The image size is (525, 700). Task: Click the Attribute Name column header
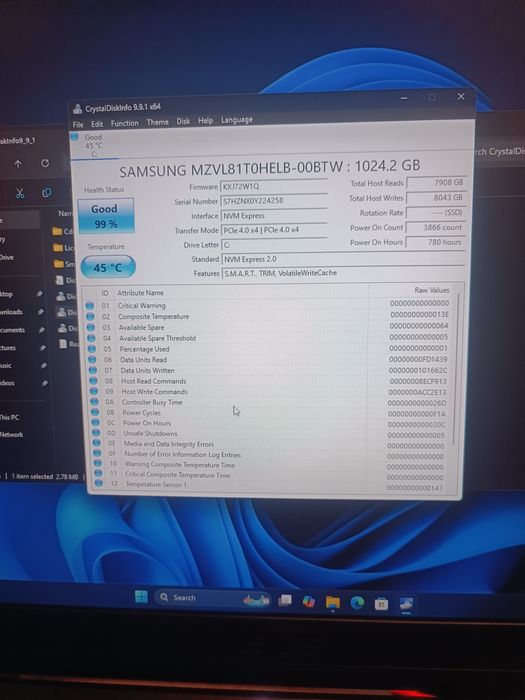(x=140, y=293)
